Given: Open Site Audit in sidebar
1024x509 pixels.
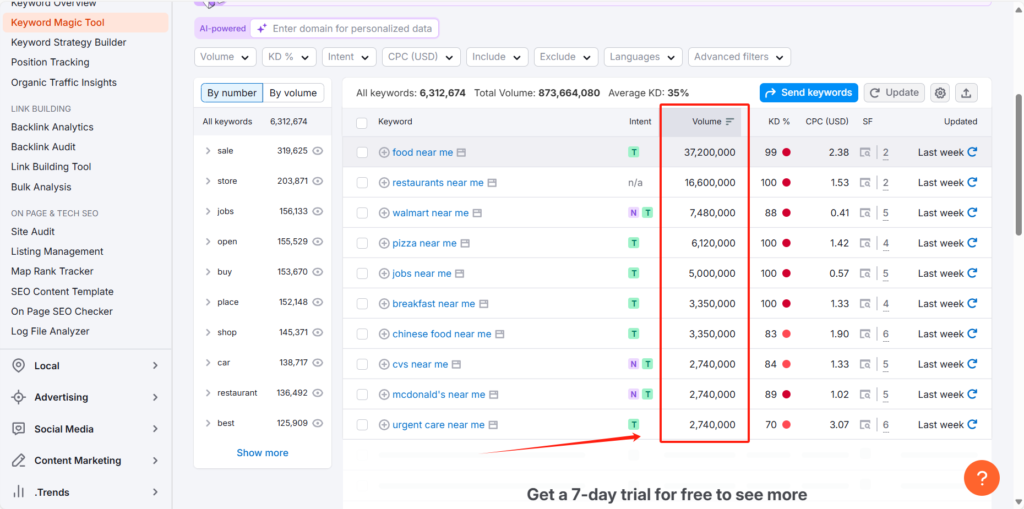Looking at the screenshot, I should point(33,231).
